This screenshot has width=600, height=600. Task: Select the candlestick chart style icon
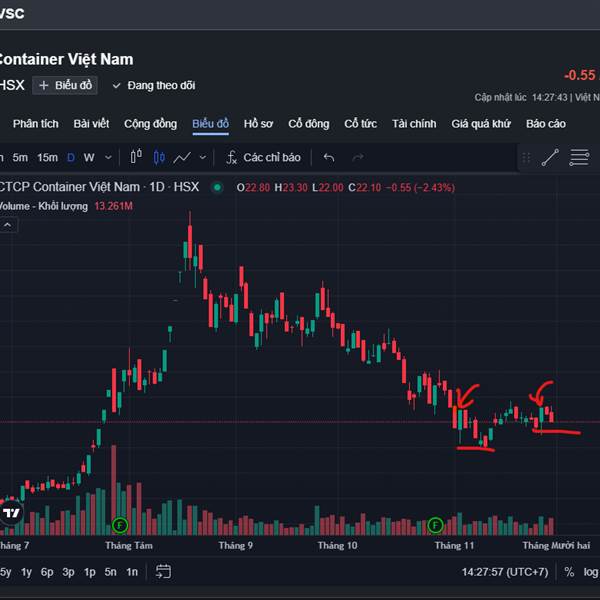point(159,157)
